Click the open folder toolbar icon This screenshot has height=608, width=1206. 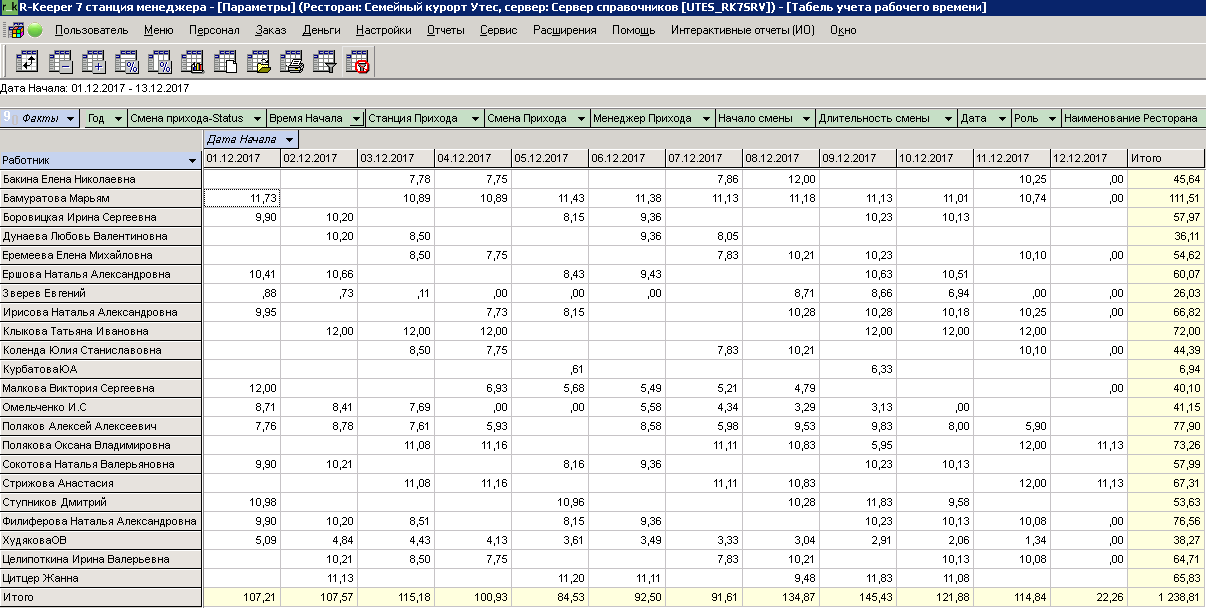pos(259,63)
